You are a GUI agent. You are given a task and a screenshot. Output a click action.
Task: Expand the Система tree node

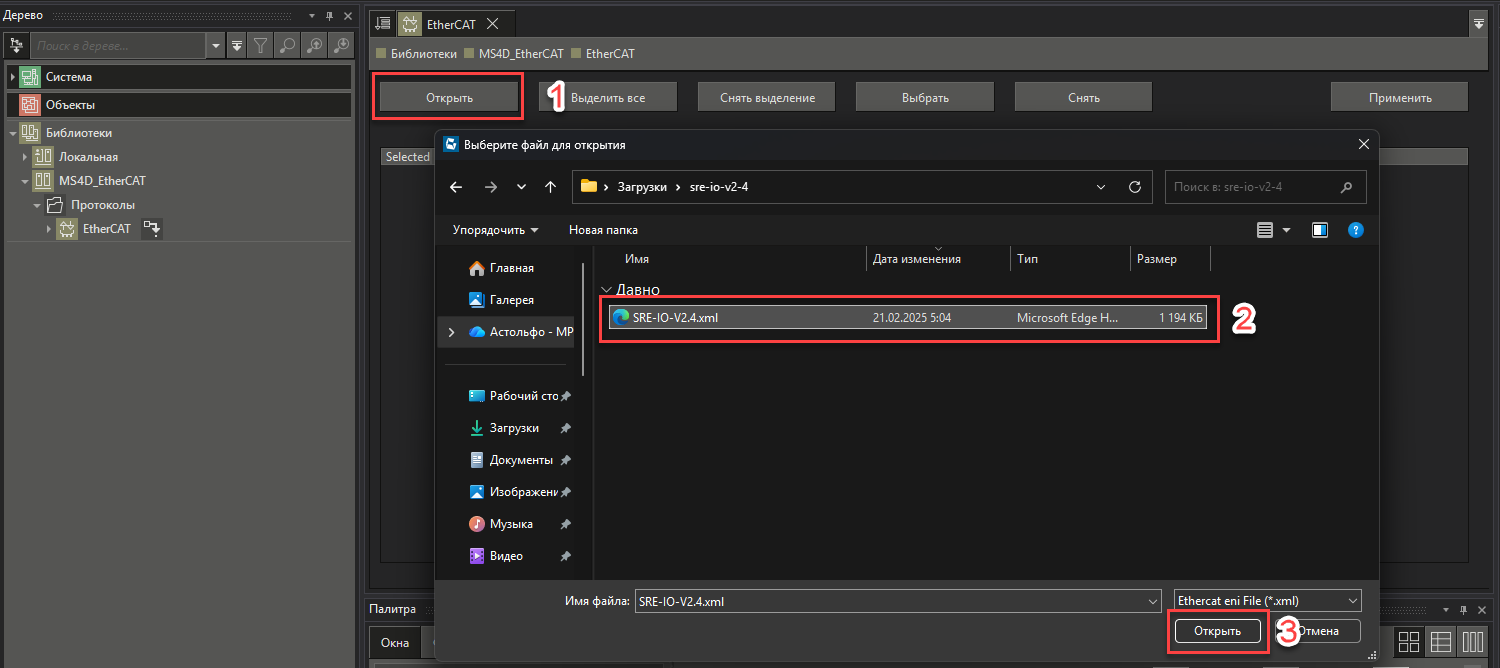tap(13, 77)
